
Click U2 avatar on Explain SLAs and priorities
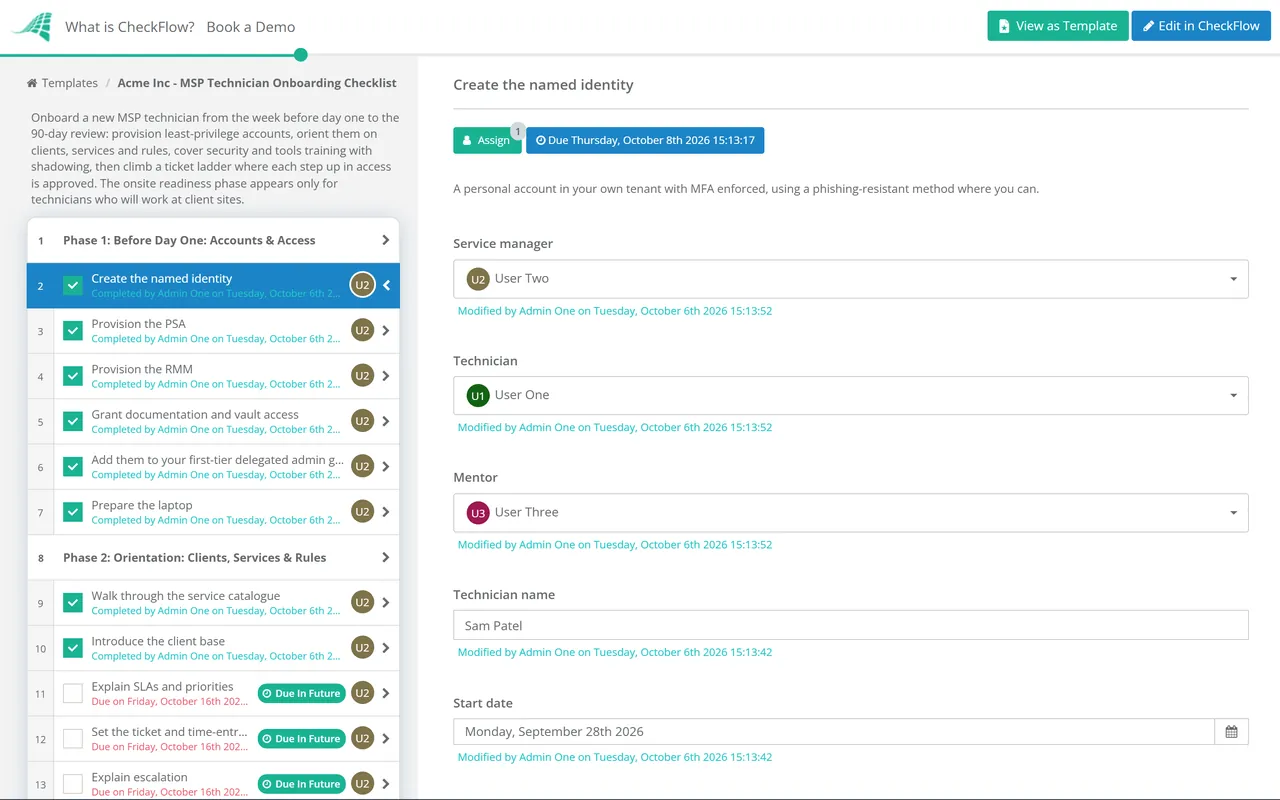point(362,693)
